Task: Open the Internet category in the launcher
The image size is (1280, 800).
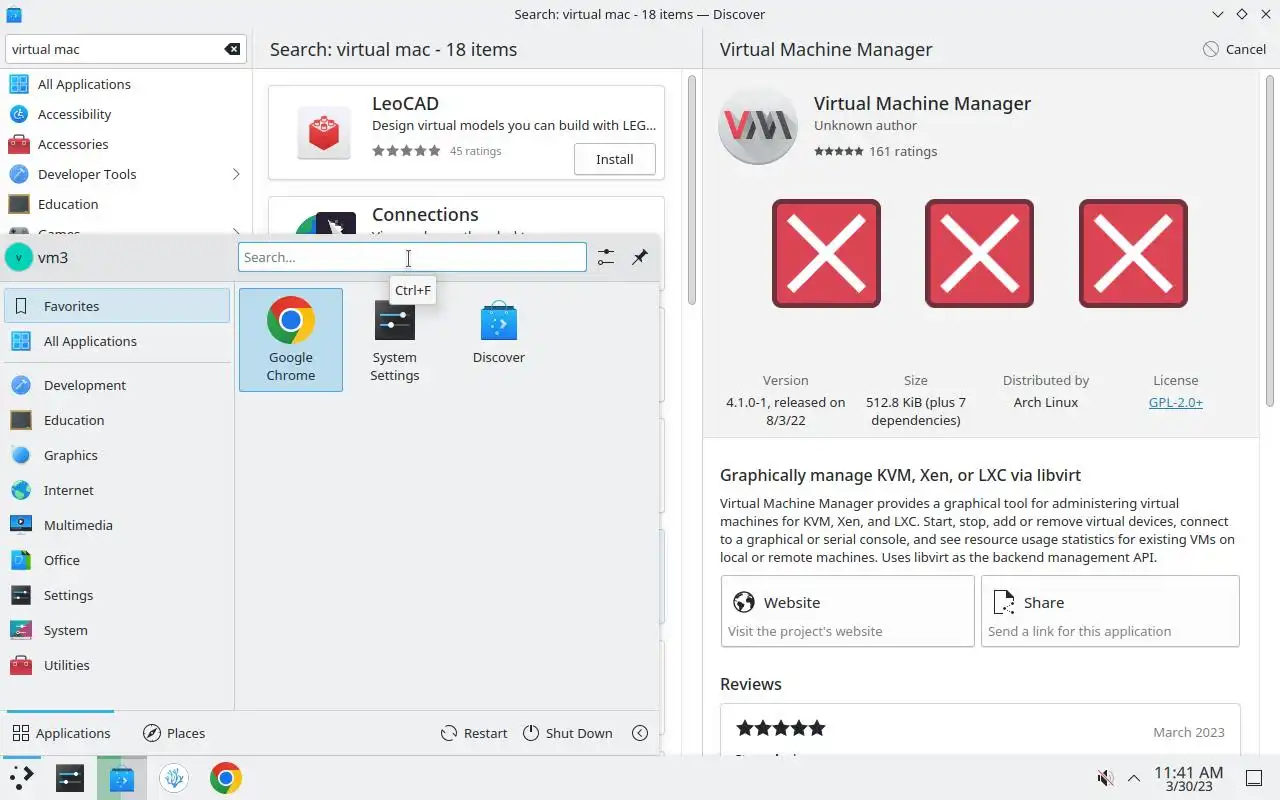Action: point(118,490)
